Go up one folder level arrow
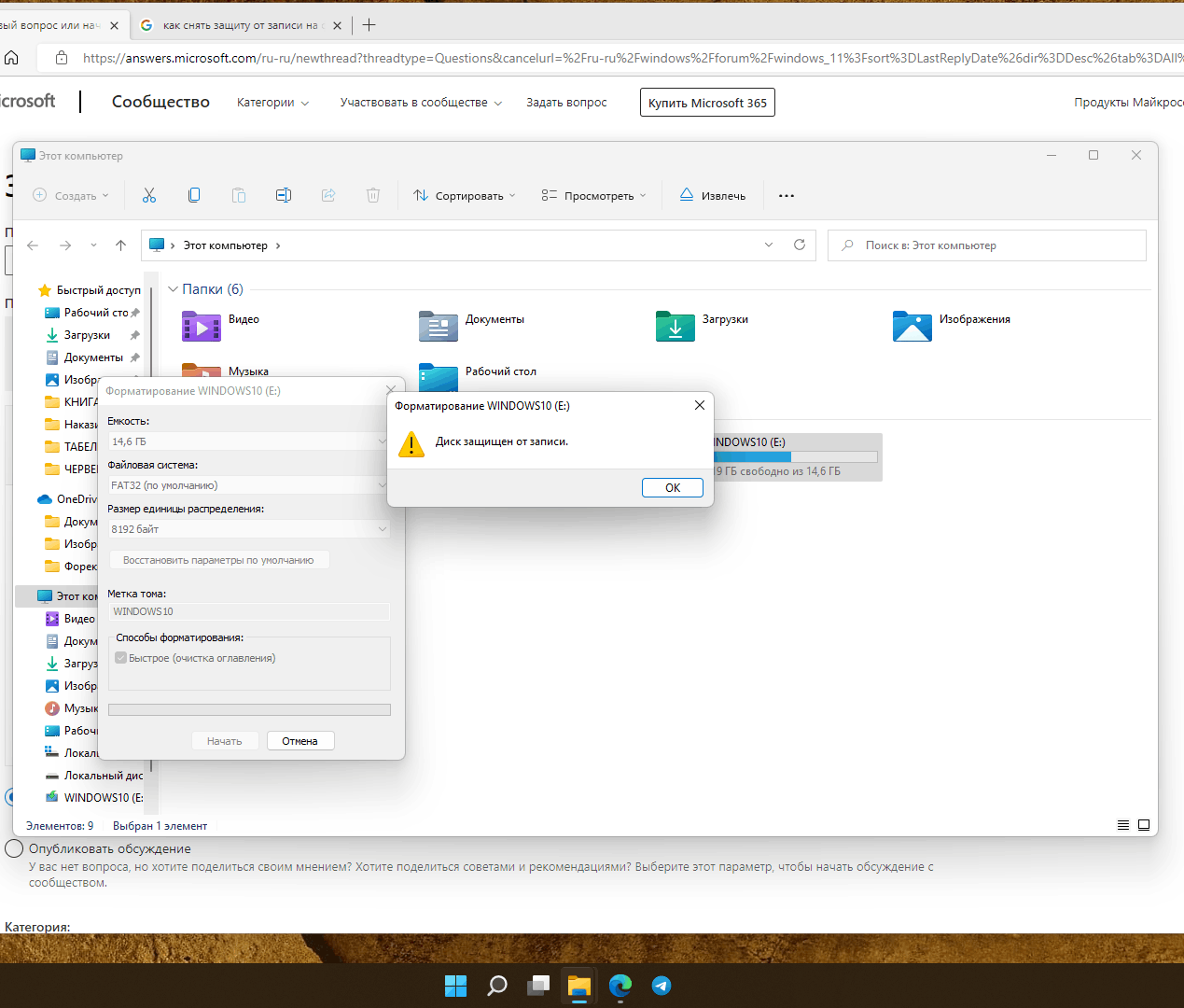The height and width of the screenshot is (1008, 1184). [120, 245]
